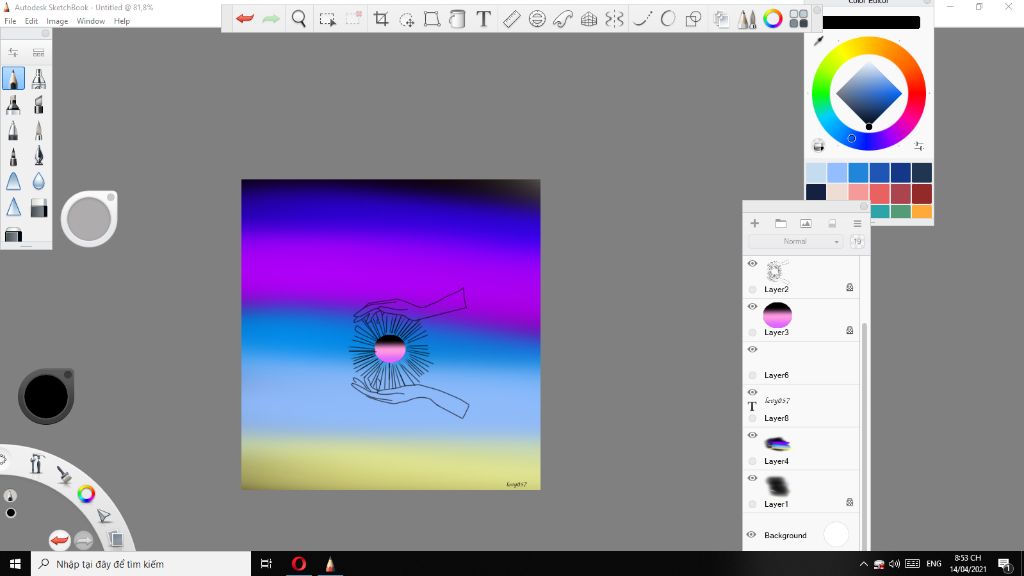Enable the French Curve guide
Viewport: 1024px width, 576px height.
click(x=562, y=19)
